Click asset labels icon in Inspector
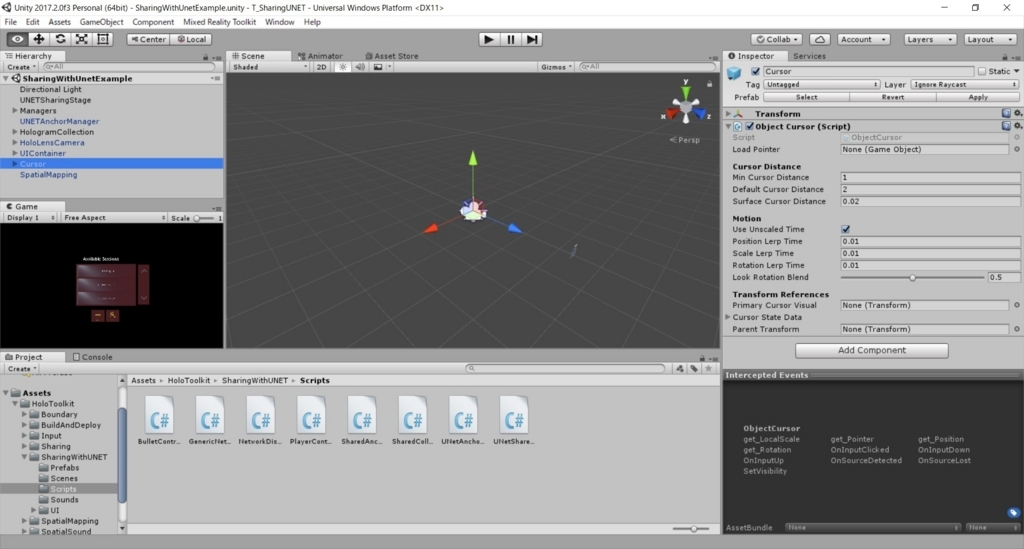Image resolution: width=1024 pixels, height=549 pixels. (x=1013, y=513)
